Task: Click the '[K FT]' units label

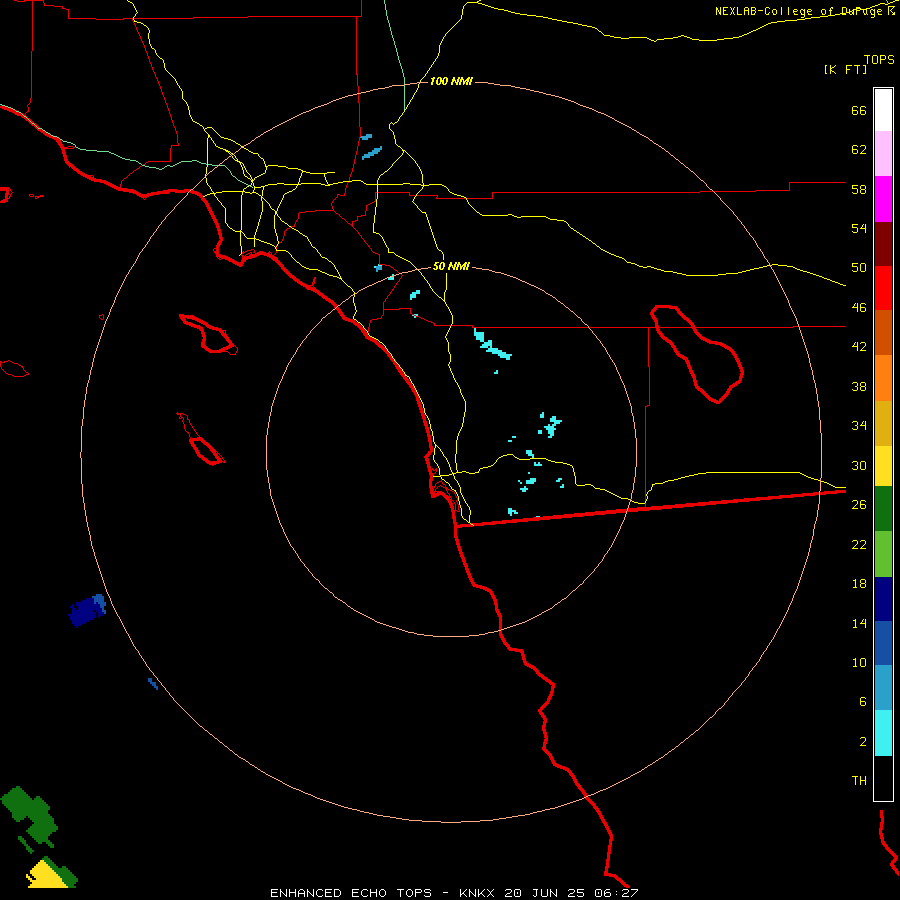Action: (846, 69)
